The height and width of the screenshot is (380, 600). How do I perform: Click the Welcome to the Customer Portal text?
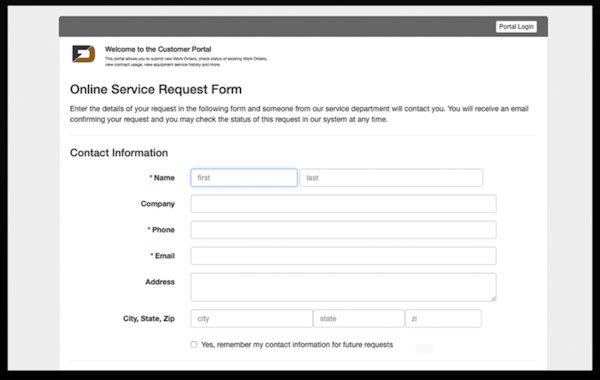point(158,49)
